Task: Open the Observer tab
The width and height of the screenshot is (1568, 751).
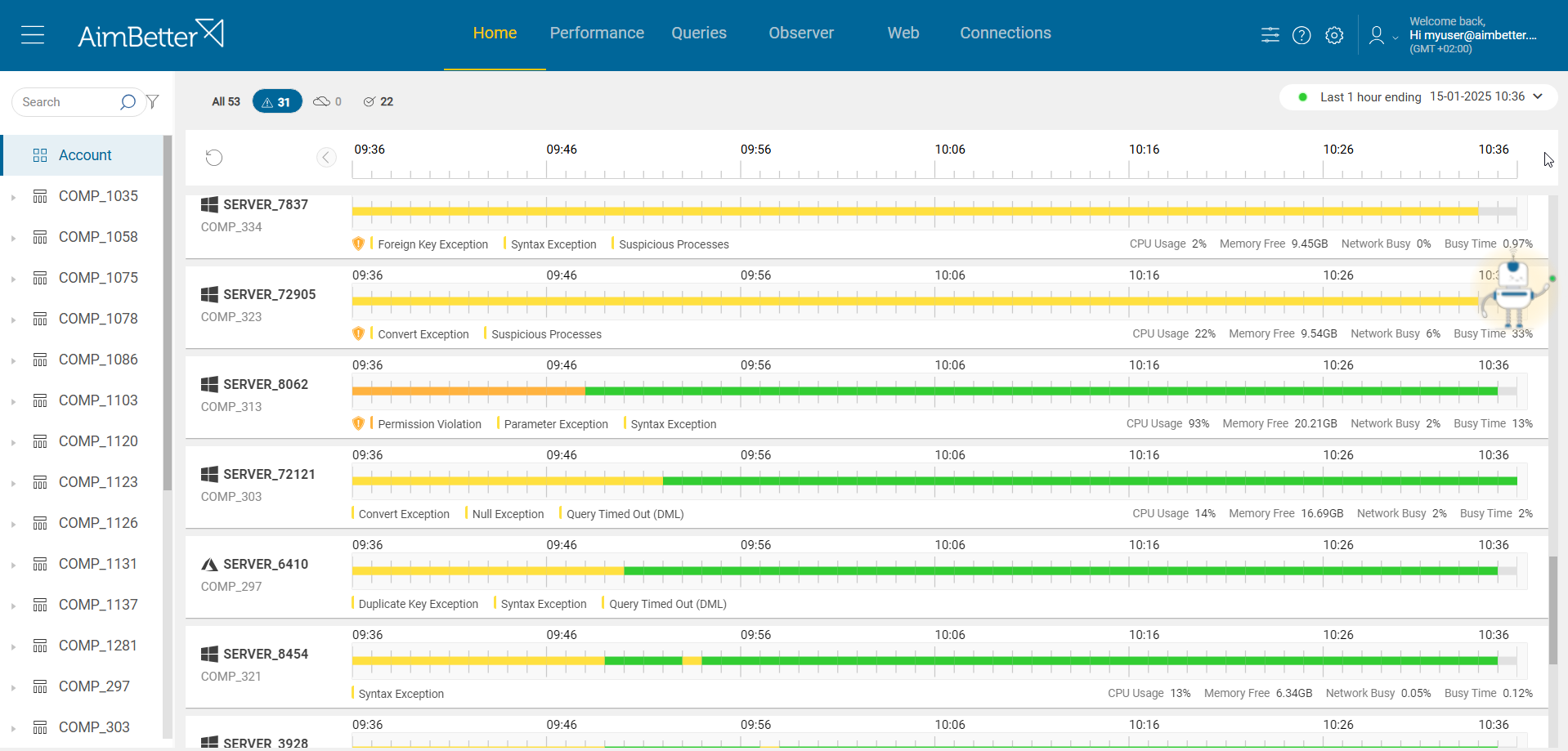Action: coord(801,33)
